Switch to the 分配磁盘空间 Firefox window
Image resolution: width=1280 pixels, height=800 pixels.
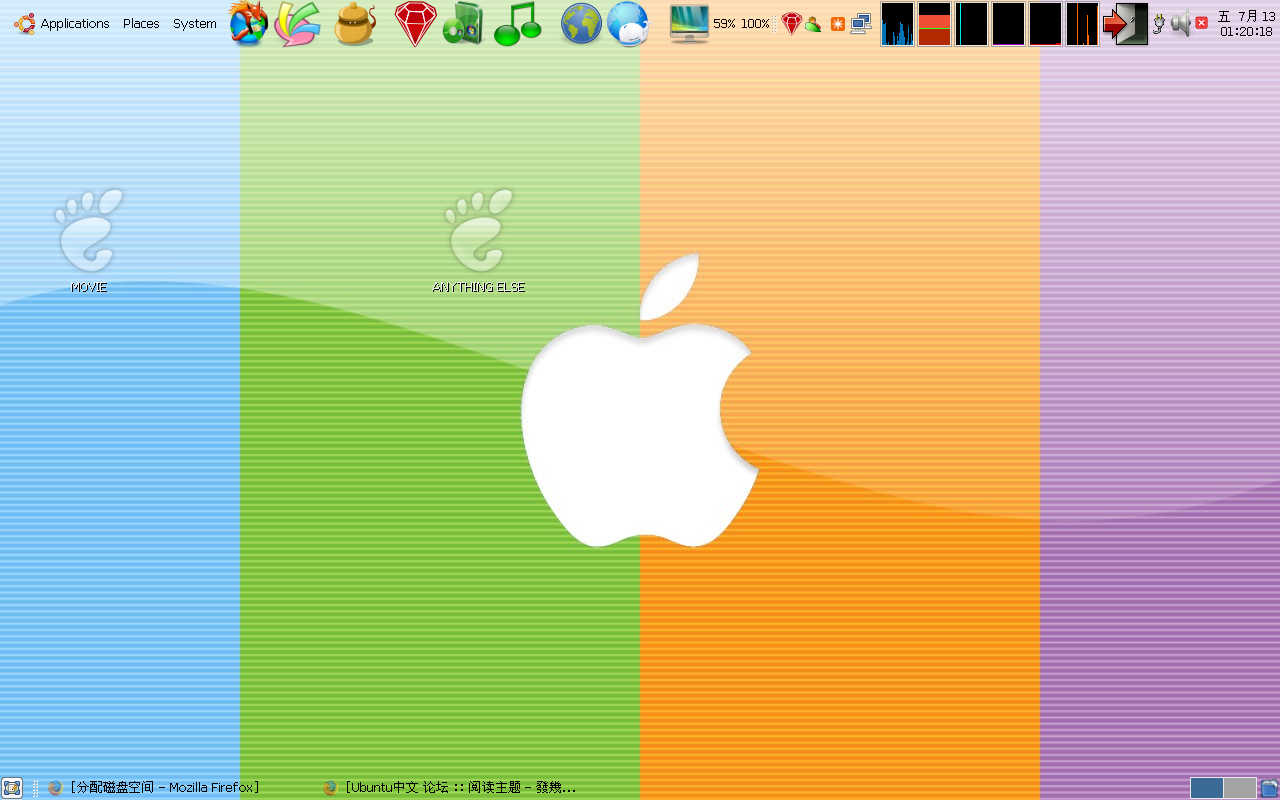pos(153,788)
